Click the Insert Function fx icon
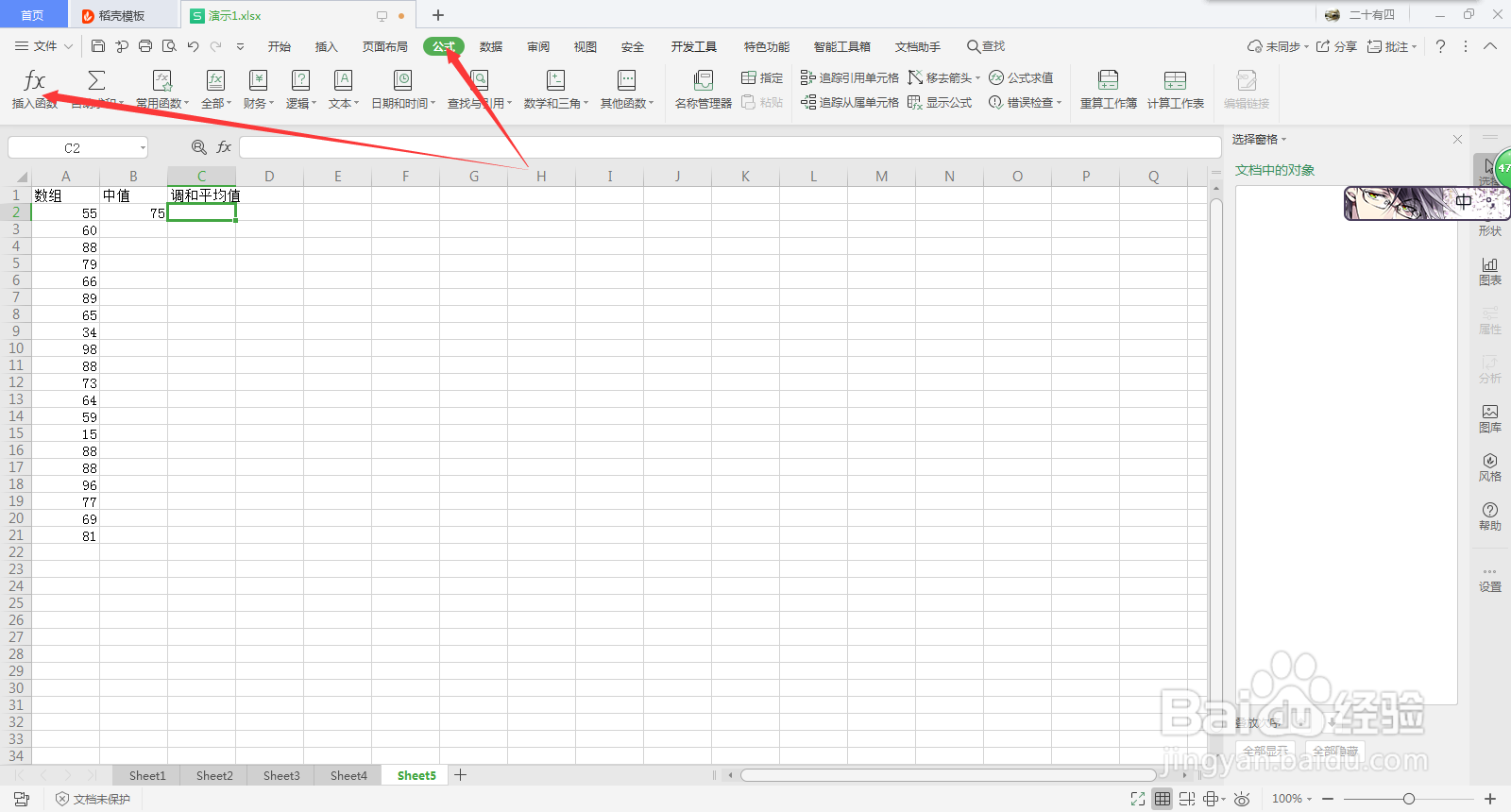1511x812 pixels. click(35, 80)
